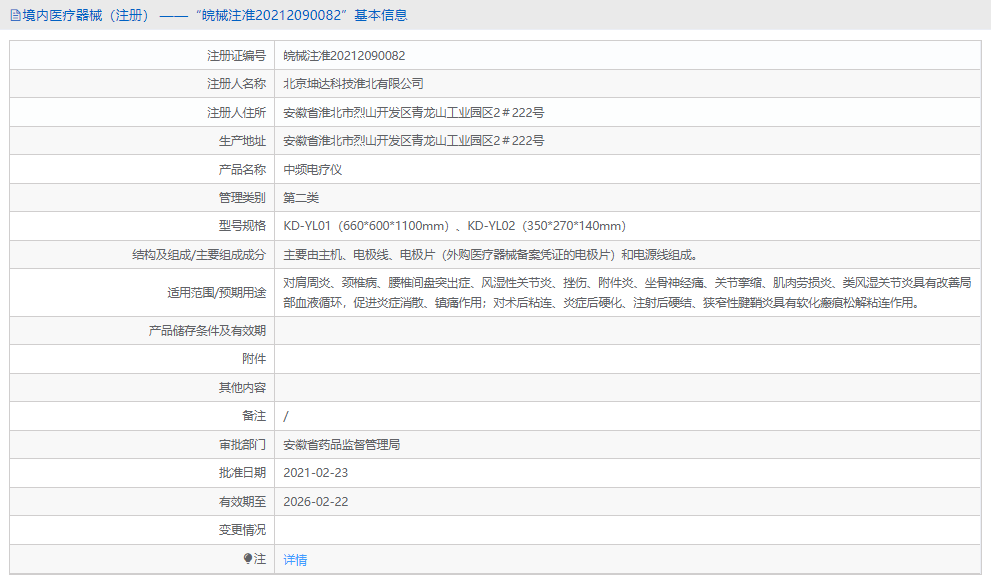Click the 生产地址 label

pos(243,140)
